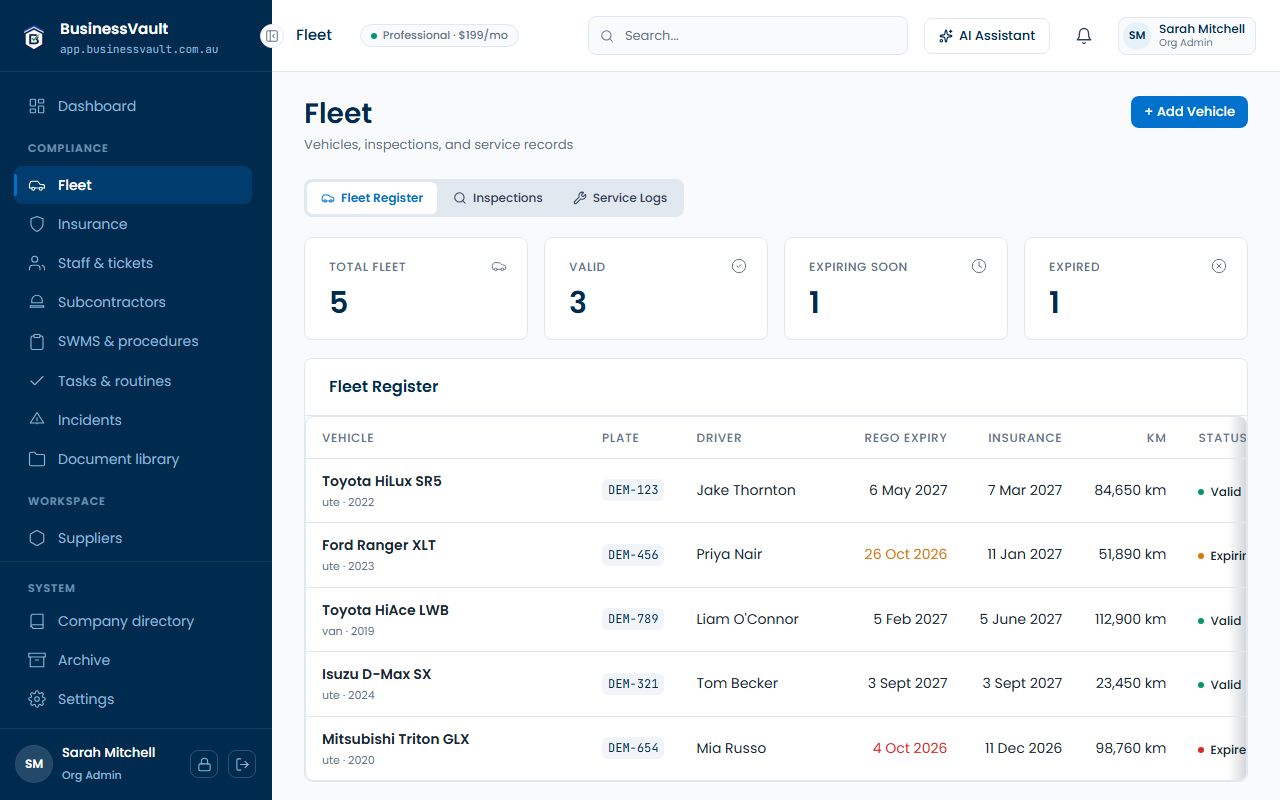Image resolution: width=1280 pixels, height=800 pixels.
Task: Click the Rego Expiry column header
Action: [906, 438]
